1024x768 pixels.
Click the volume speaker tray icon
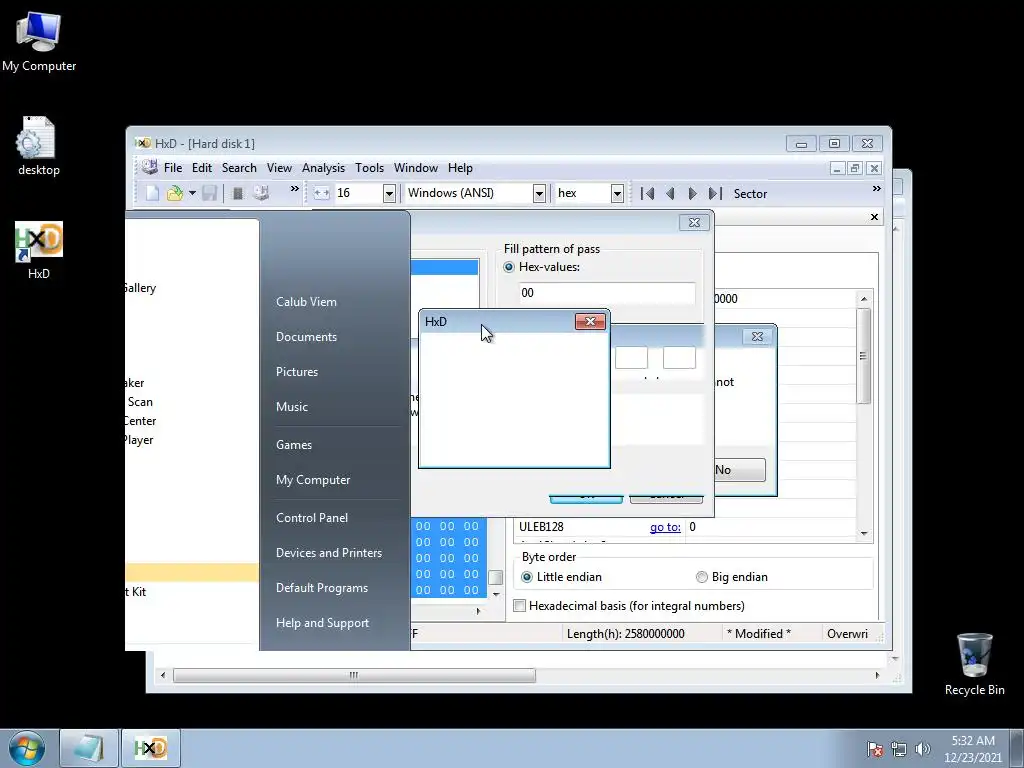(923, 749)
